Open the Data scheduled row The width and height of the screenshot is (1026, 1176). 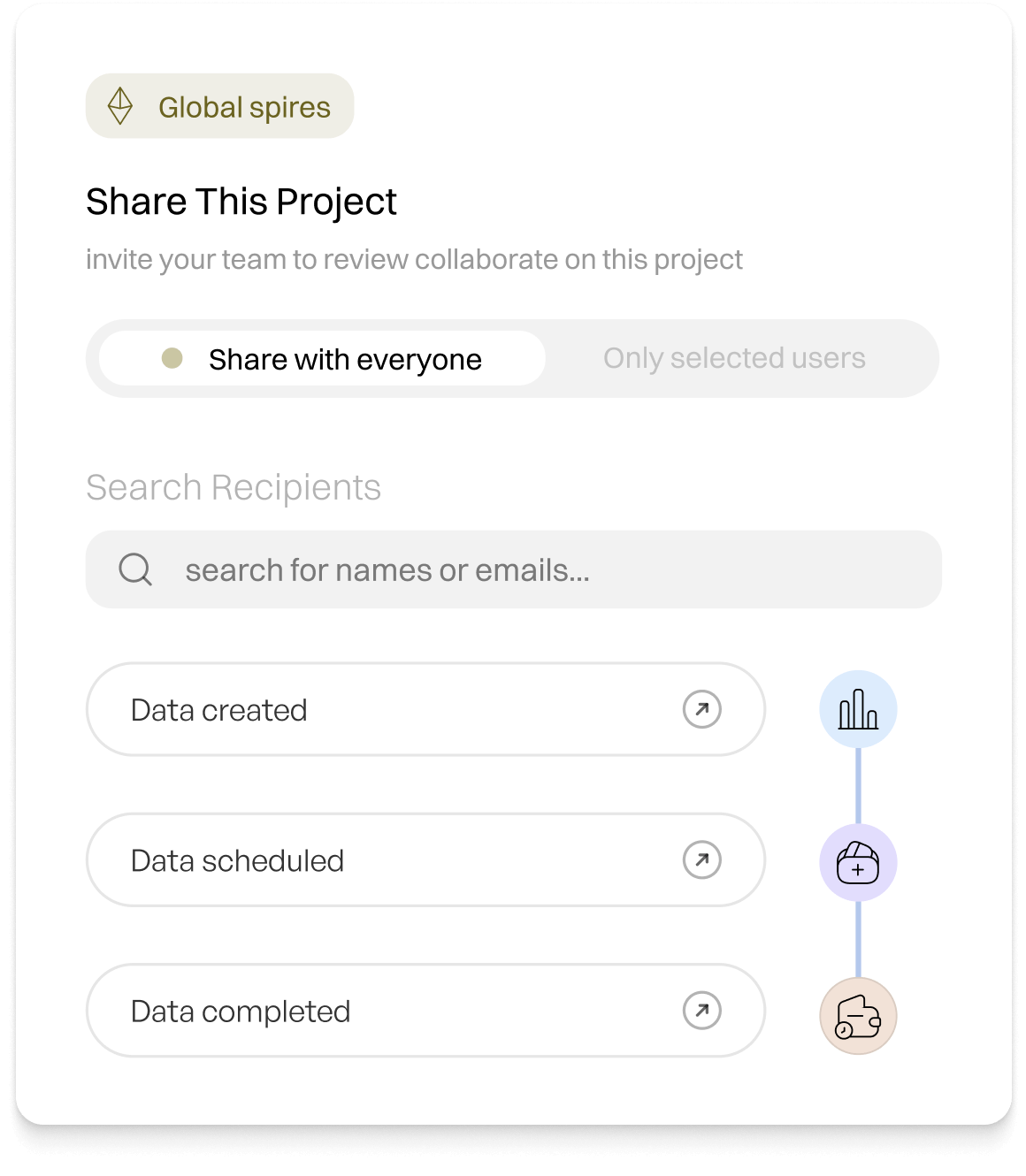click(x=425, y=859)
